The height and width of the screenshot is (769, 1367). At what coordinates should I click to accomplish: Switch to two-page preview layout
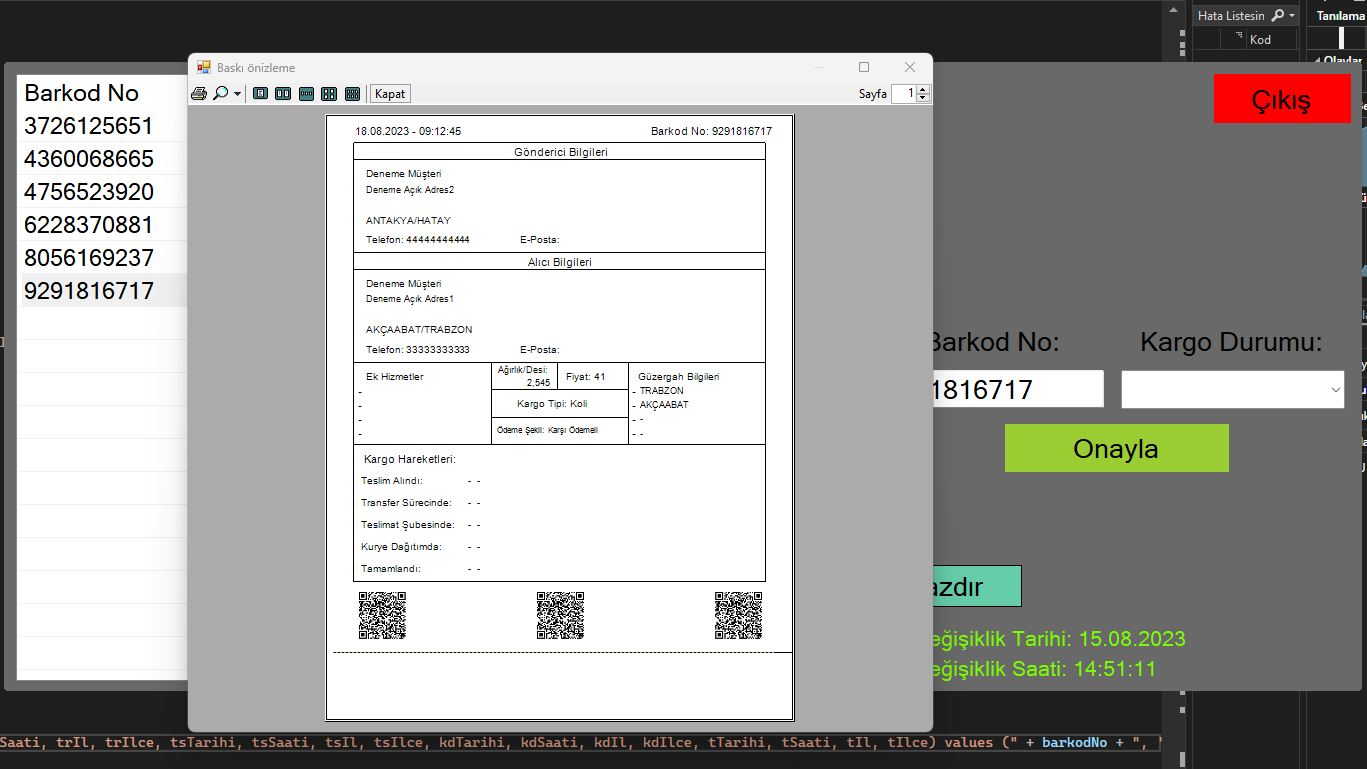tap(283, 93)
